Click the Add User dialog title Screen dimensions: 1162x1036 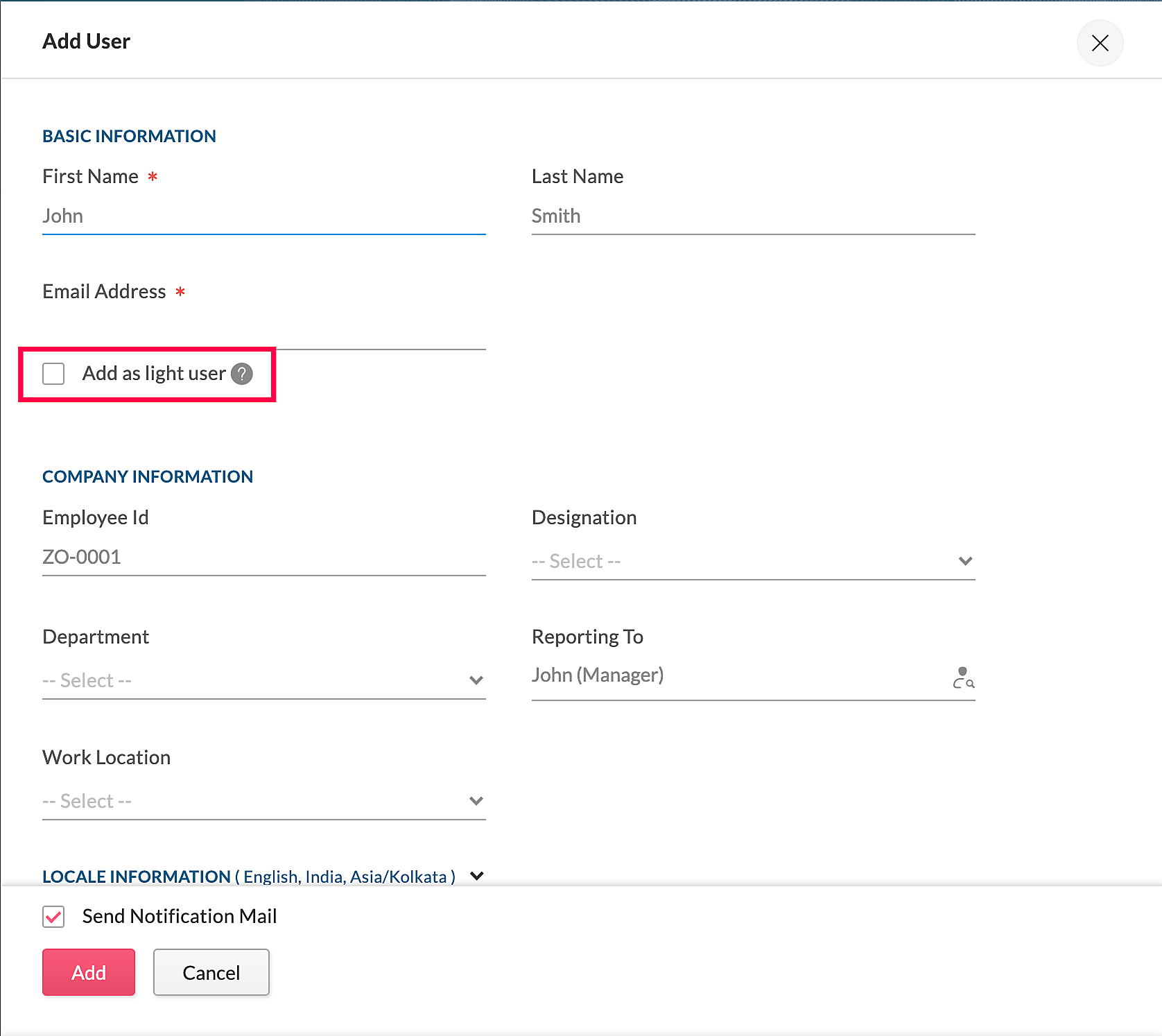87,42
